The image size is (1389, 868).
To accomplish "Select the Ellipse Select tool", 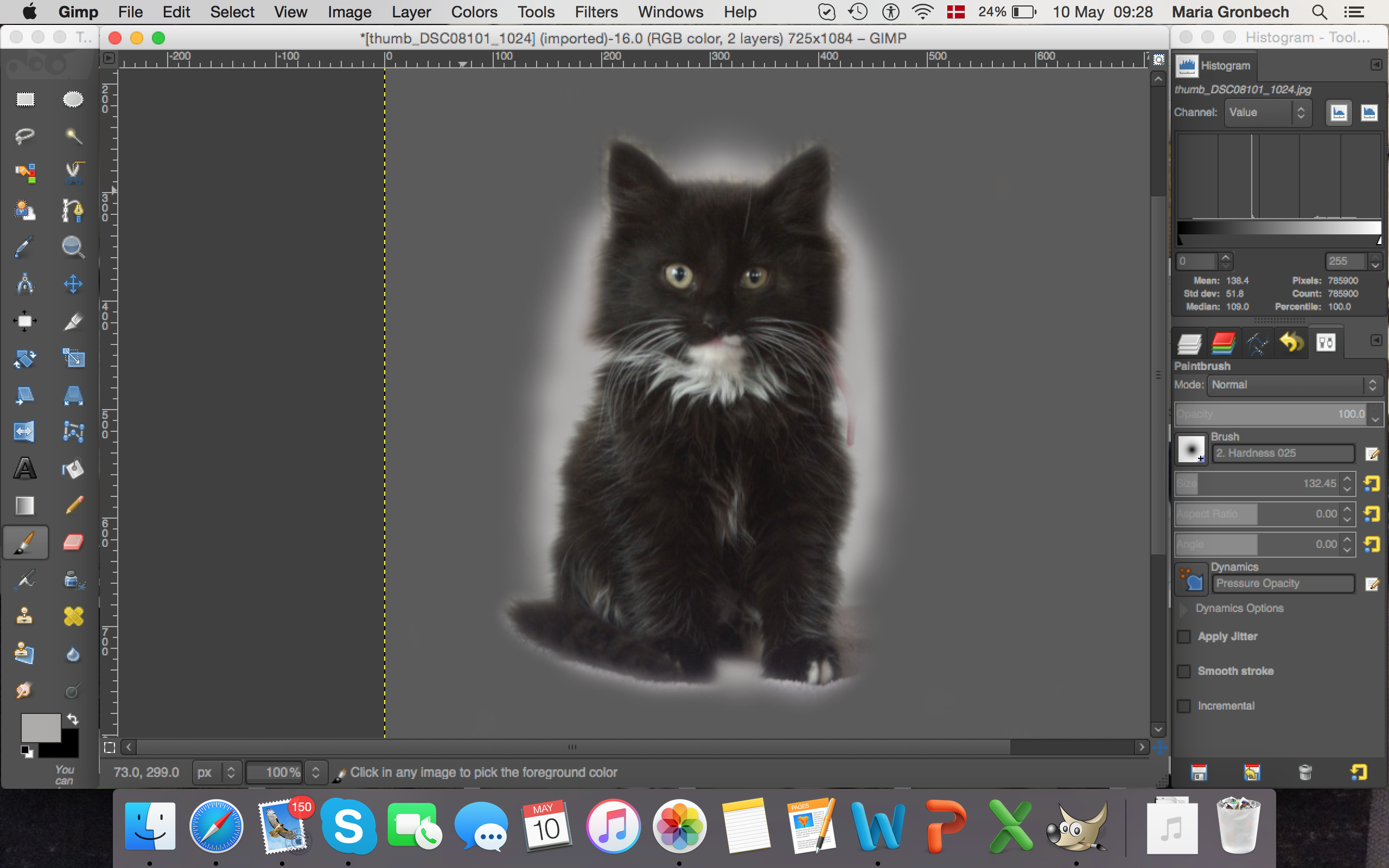I will click(73, 99).
